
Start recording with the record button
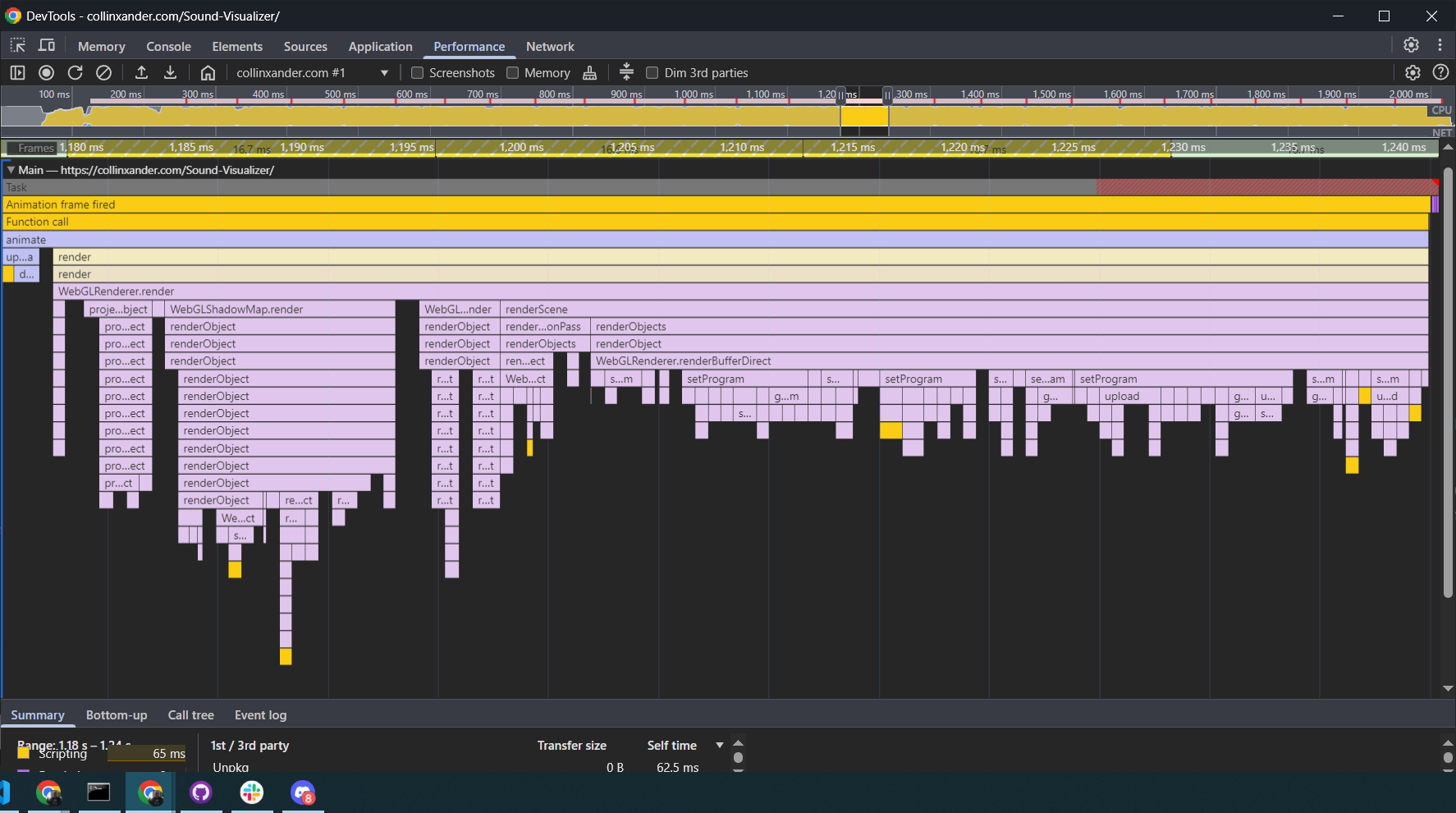point(47,73)
